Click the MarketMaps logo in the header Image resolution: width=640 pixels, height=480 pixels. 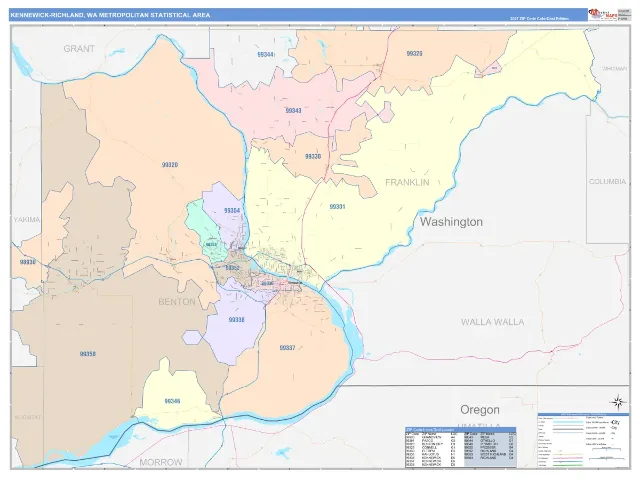click(602, 14)
